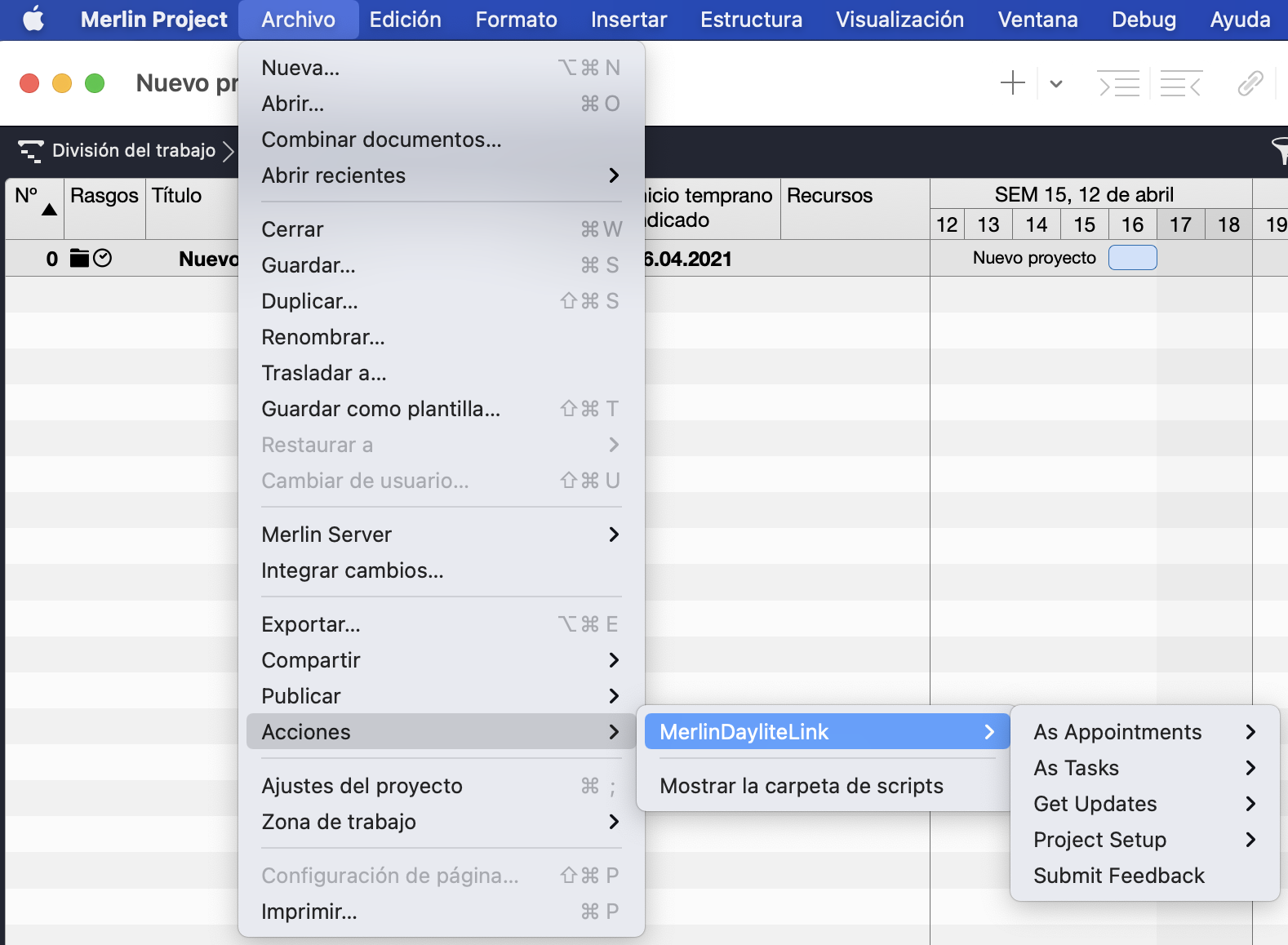The width and height of the screenshot is (1288, 945).
Task: Click Mostrar la carpeta de scripts
Action: (801, 786)
